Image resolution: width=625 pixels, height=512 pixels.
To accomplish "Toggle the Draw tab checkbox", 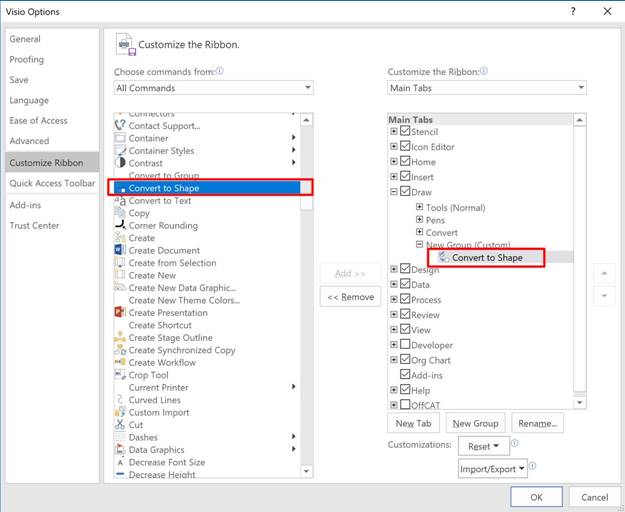I will 405,191.
